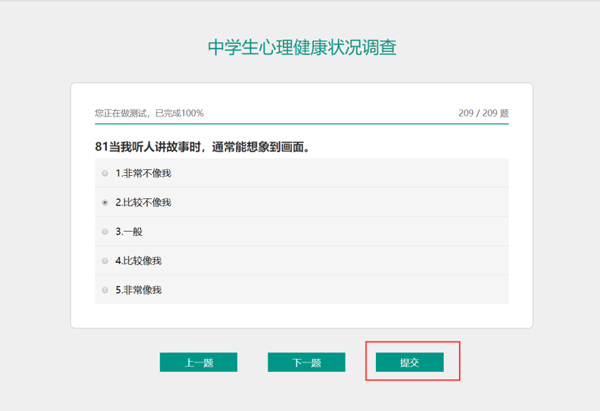Pick the radio button for 3.一般
600x411 pixels.
coord(105,231)
